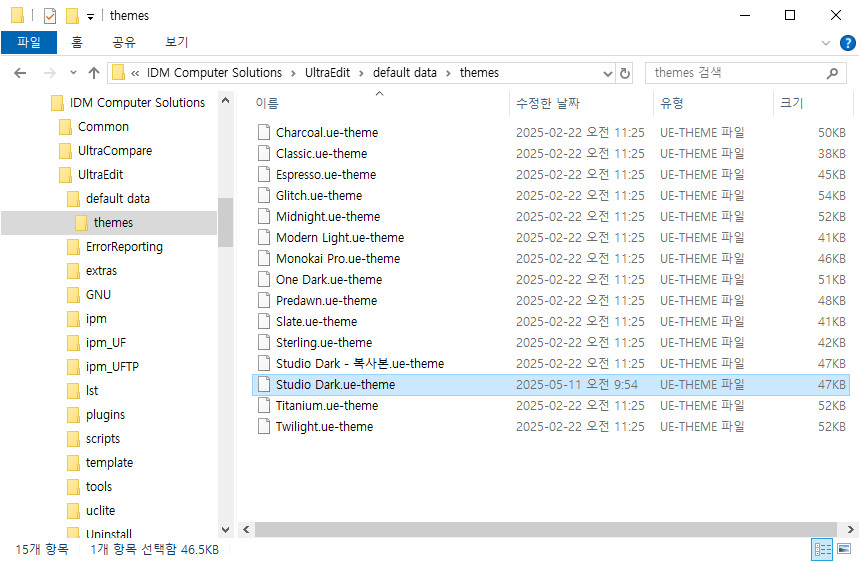Select Predawn.ue-theme file icon
The width and height of the screenshot is (860, 562).
pos(264,300)
